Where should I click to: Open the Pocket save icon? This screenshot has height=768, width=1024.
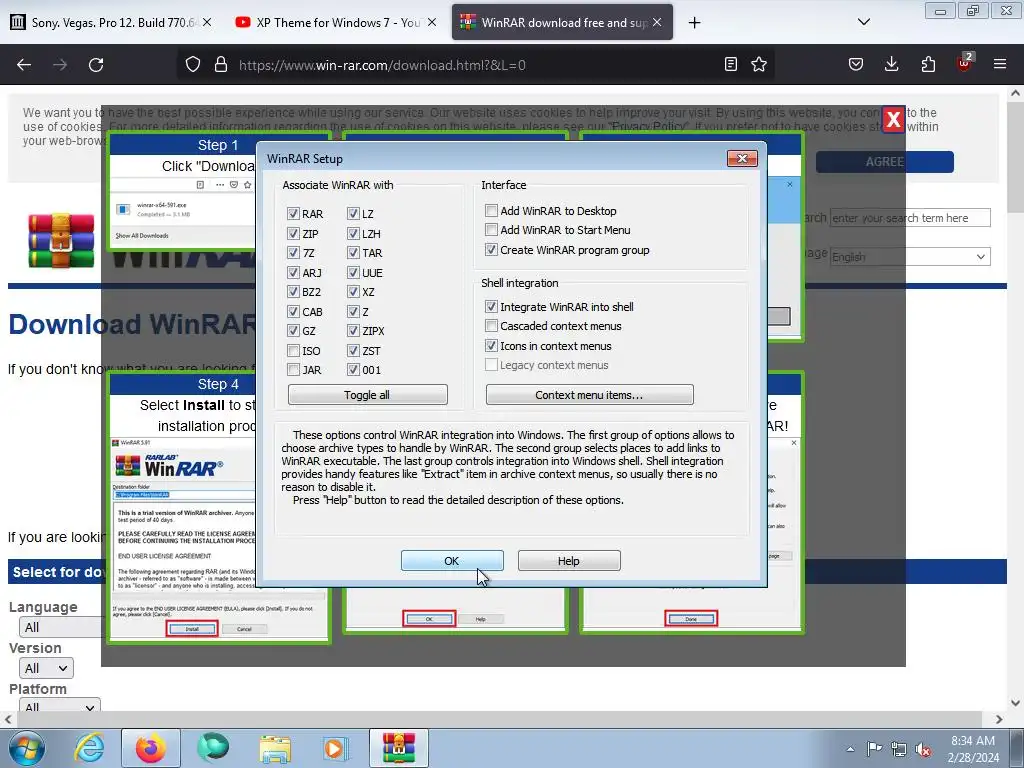point(856,64)
